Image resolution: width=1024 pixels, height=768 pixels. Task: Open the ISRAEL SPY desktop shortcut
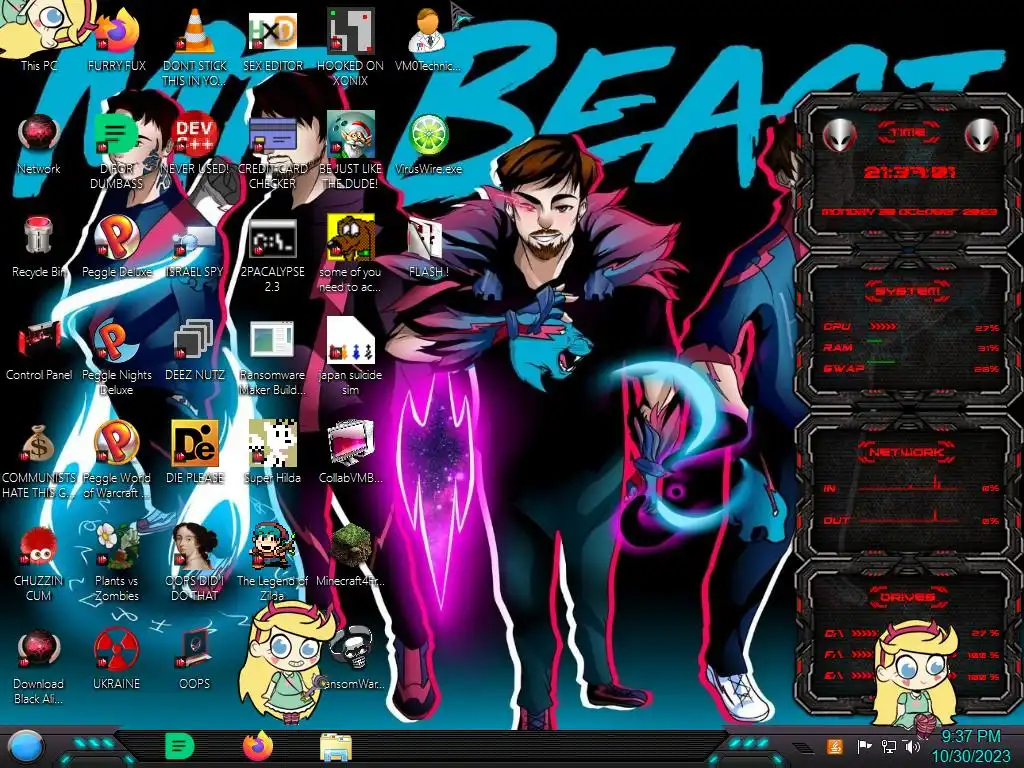pos(195,239)
